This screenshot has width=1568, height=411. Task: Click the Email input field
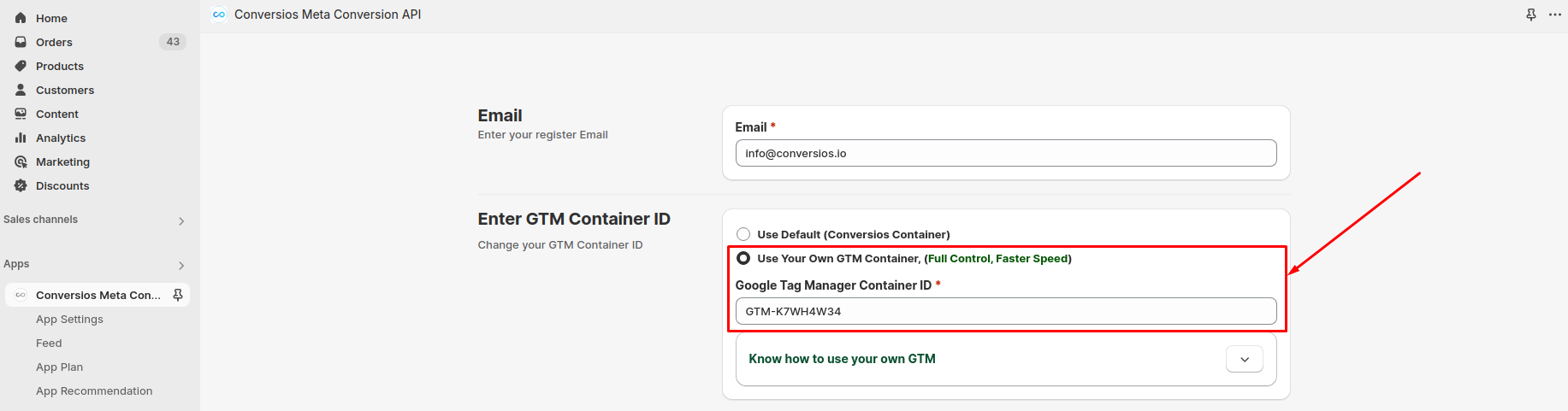click(1006, 153)
